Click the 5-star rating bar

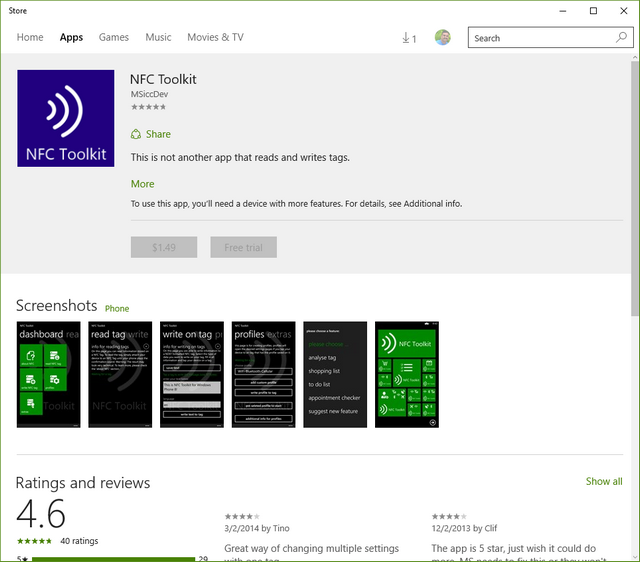pyautogui.click(x=113, y=559)
